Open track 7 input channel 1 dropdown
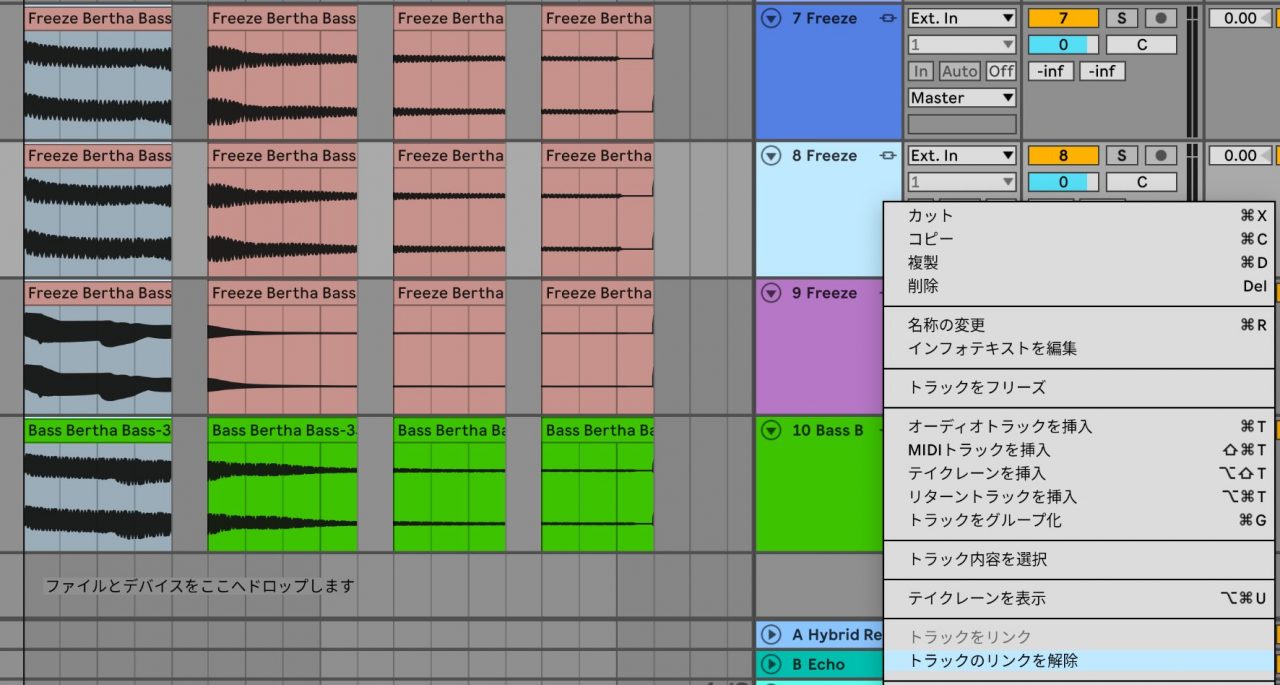1280x685 pixels. (962, 45)
